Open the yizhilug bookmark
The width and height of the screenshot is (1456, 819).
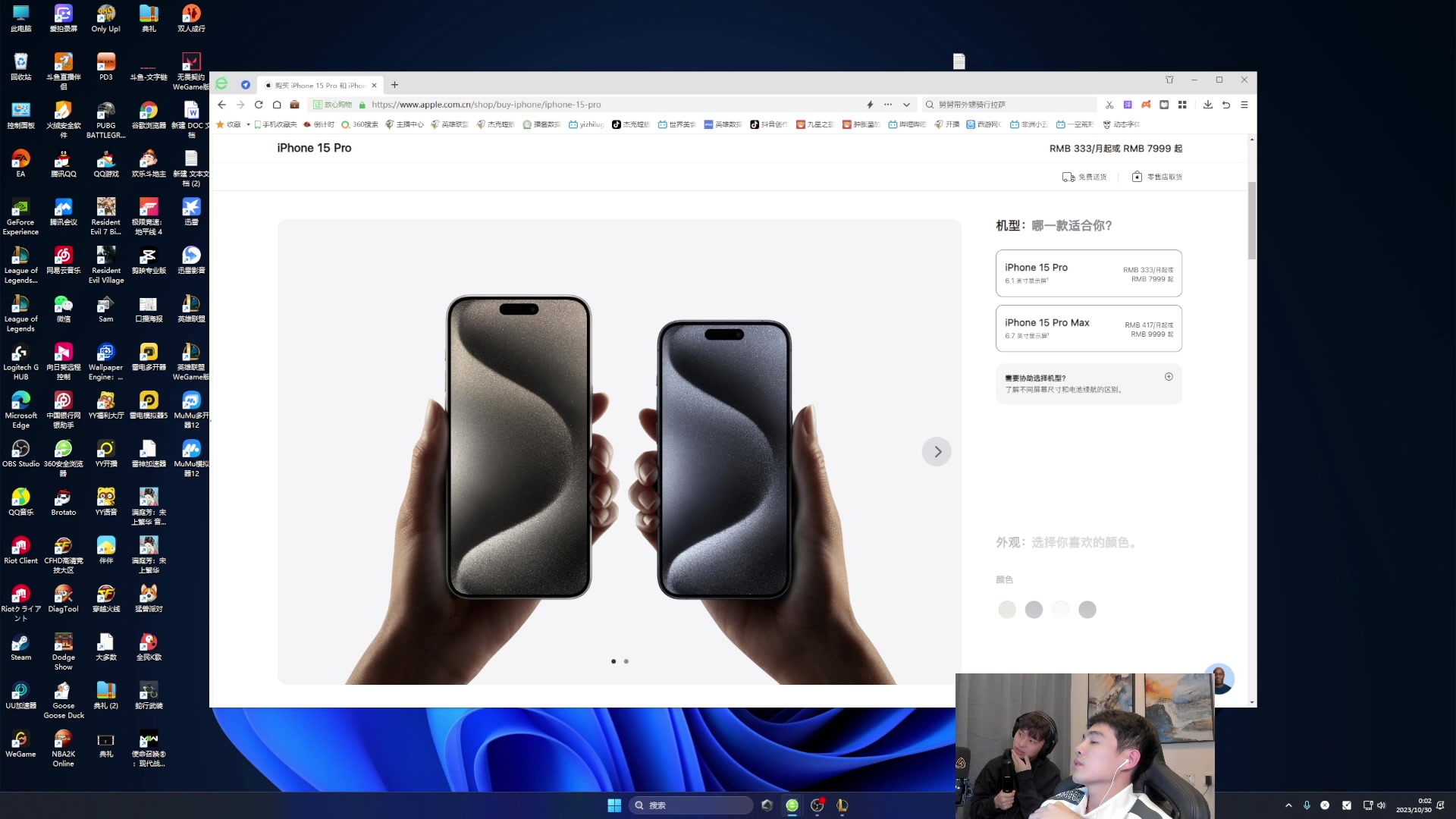[x=586, y=124]
